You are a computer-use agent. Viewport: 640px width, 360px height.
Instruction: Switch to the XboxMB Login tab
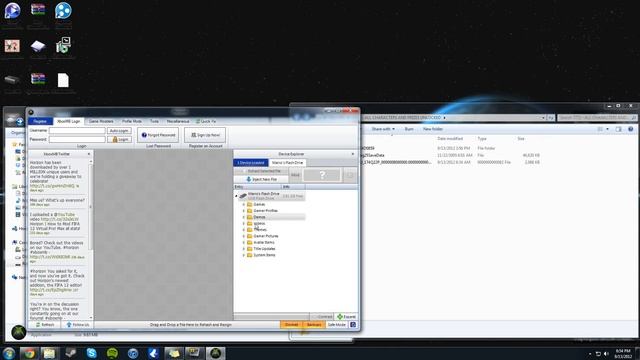click(x=69, y=121)
